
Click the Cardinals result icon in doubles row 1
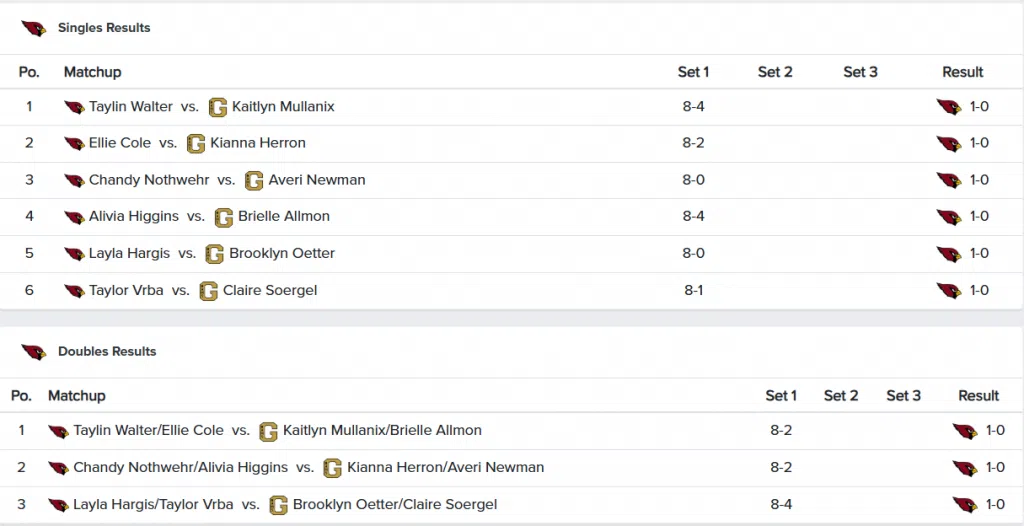[965, 431]
